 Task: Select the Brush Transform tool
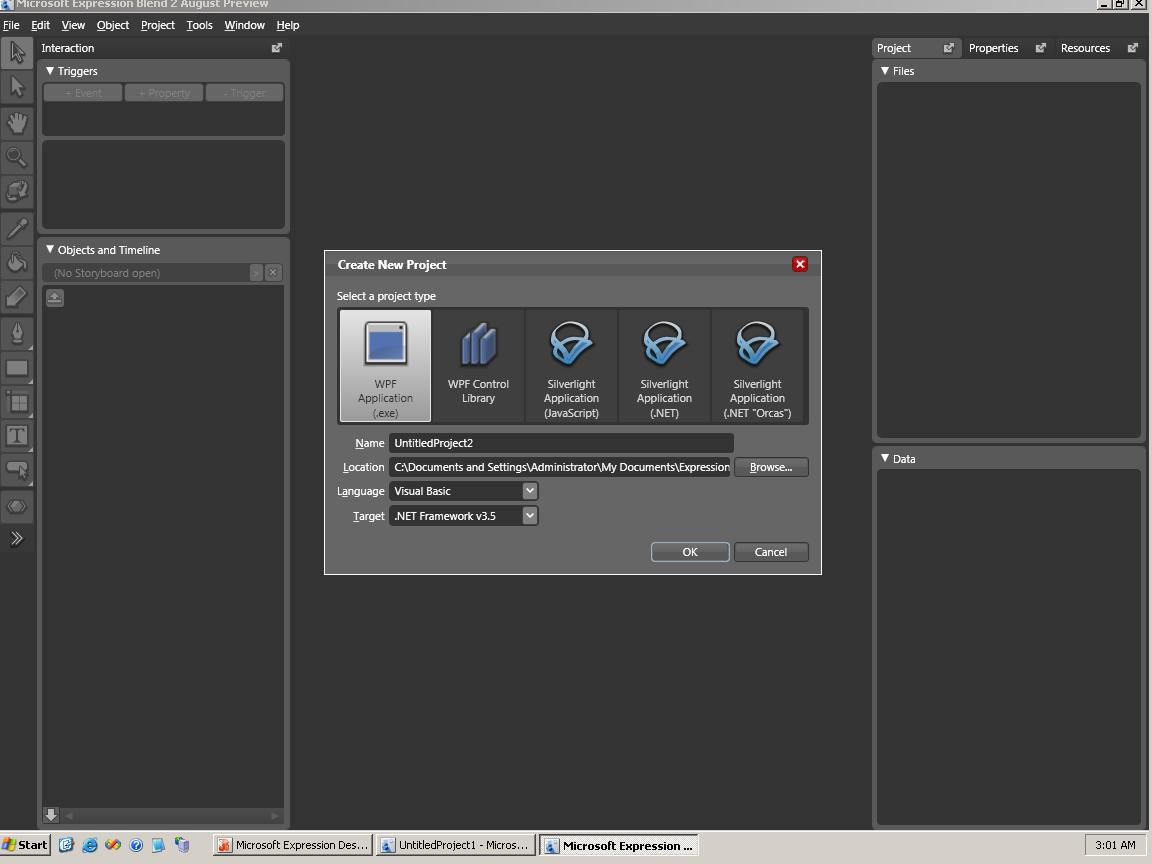tap(17, 298)
